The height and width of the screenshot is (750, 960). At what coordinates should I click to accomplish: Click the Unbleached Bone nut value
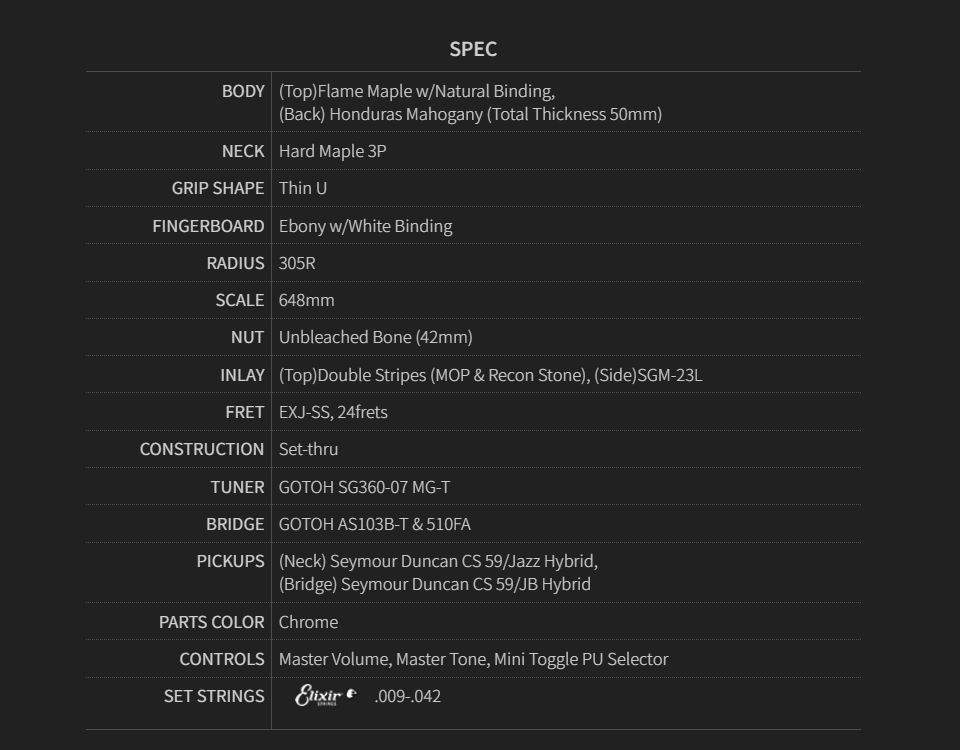coord(375,337)
